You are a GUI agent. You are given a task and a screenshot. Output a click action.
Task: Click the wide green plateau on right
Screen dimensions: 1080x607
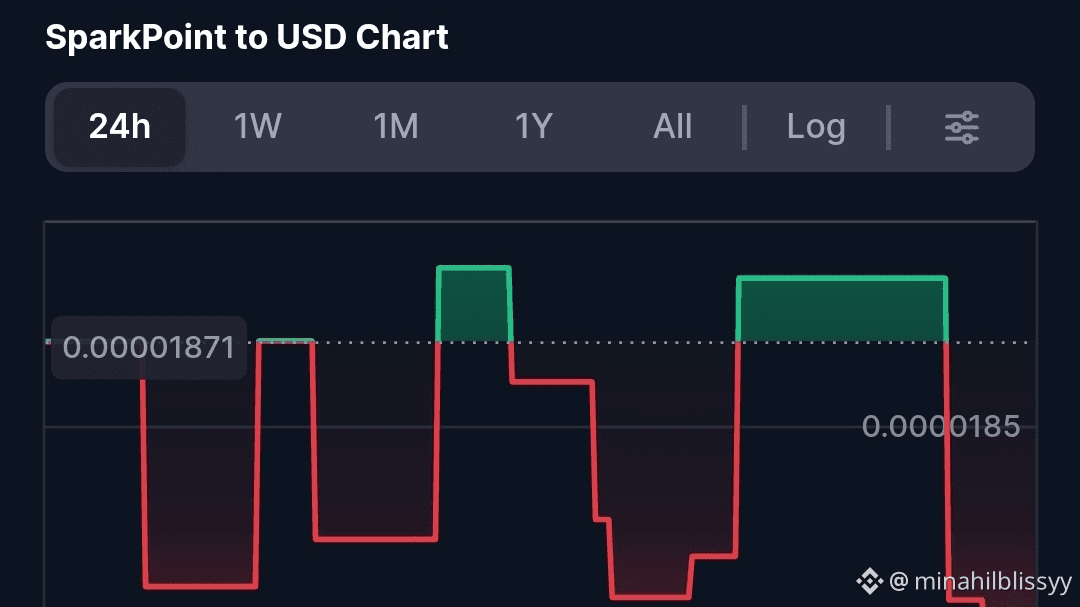pos(841,309)
